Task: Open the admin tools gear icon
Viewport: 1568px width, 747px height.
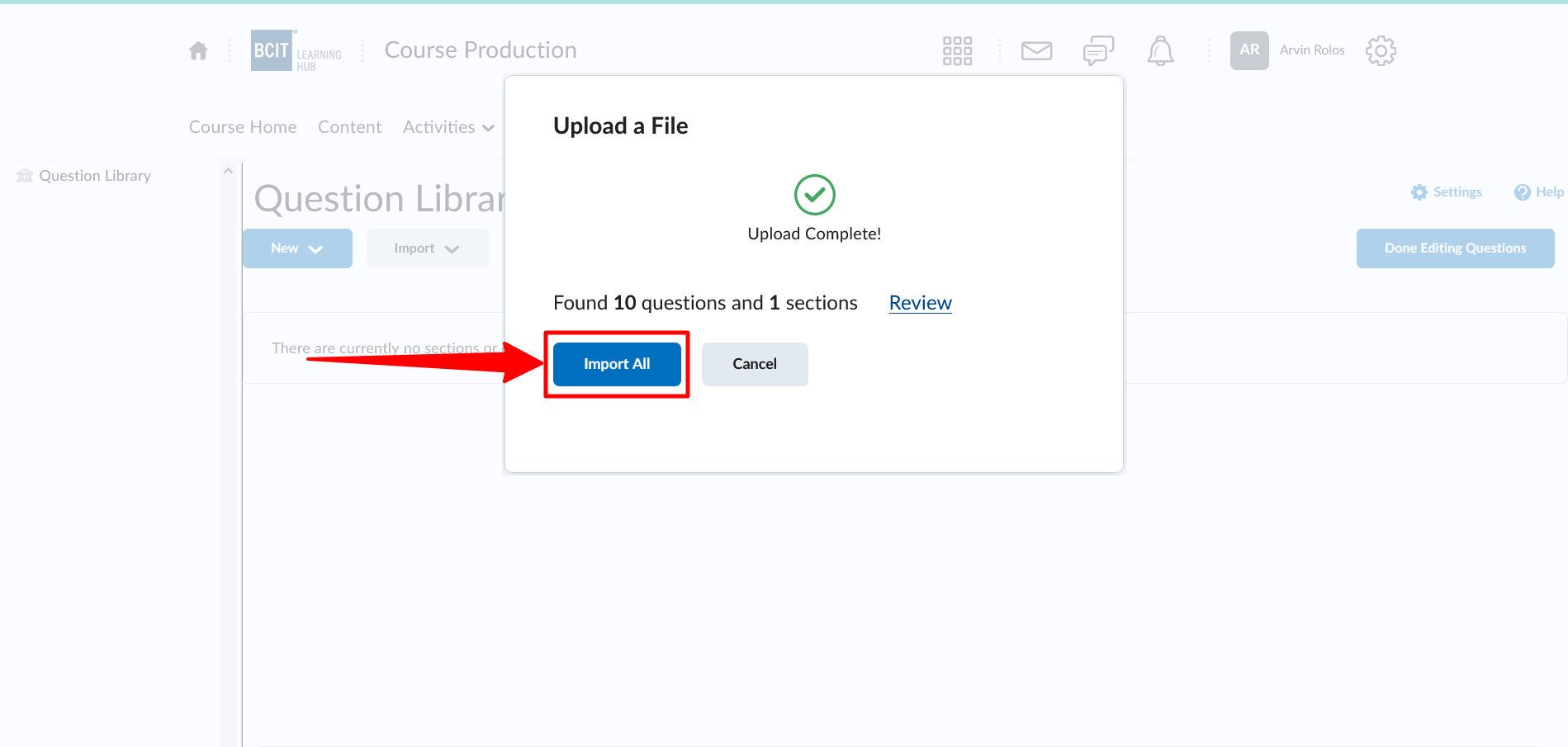Action: click(x=1380, y=51)
